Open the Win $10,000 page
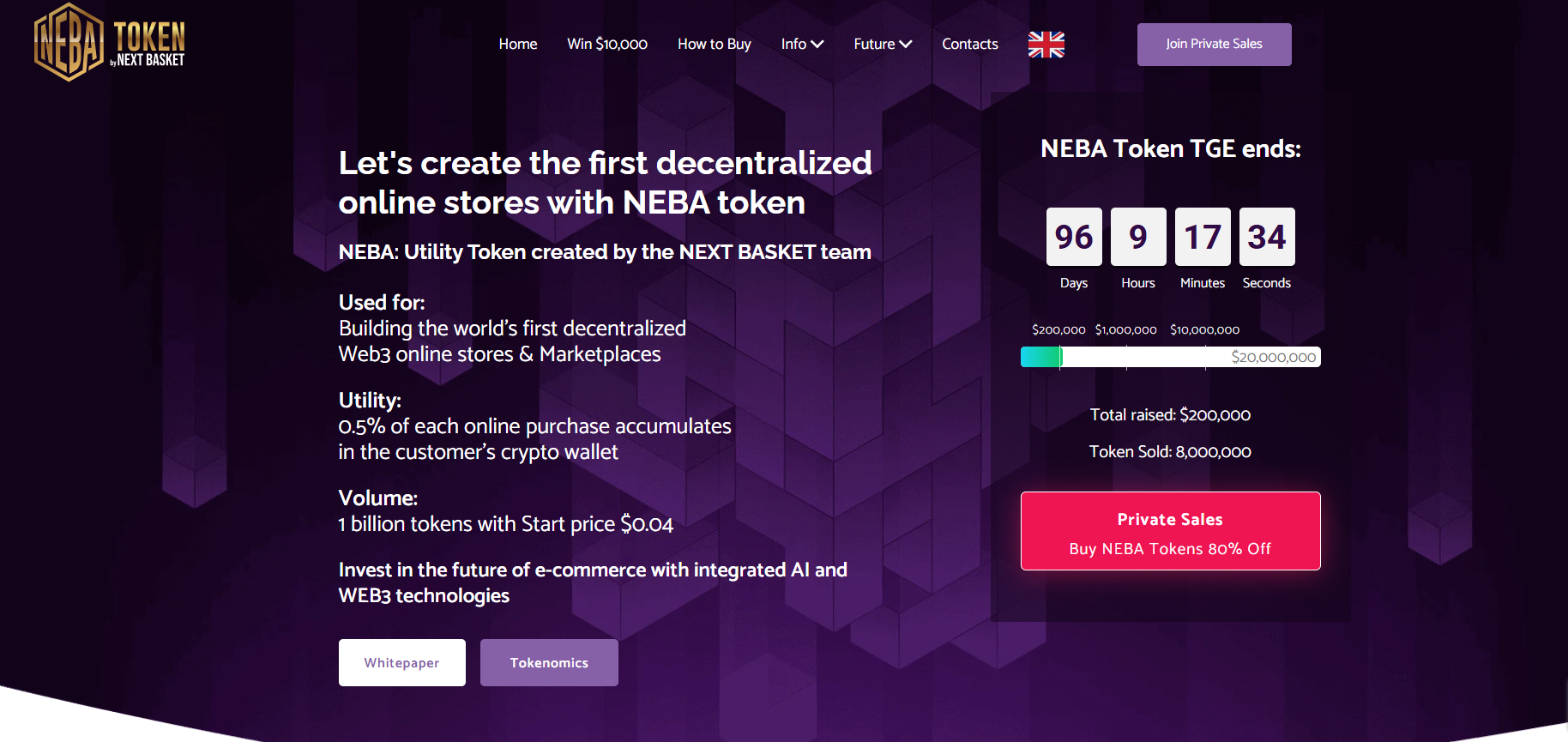The width and height of the screenshot is (1568, 742). (x=607, y=44)
